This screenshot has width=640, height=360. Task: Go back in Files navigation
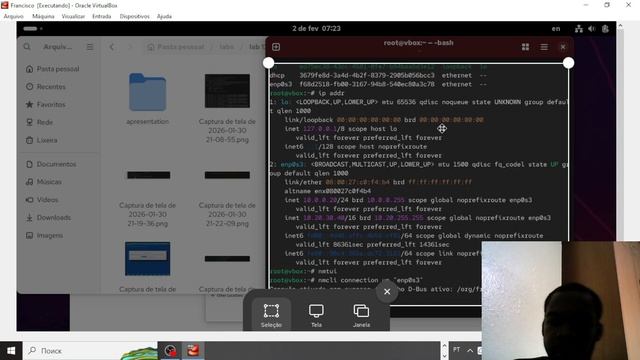coord(112,47)
